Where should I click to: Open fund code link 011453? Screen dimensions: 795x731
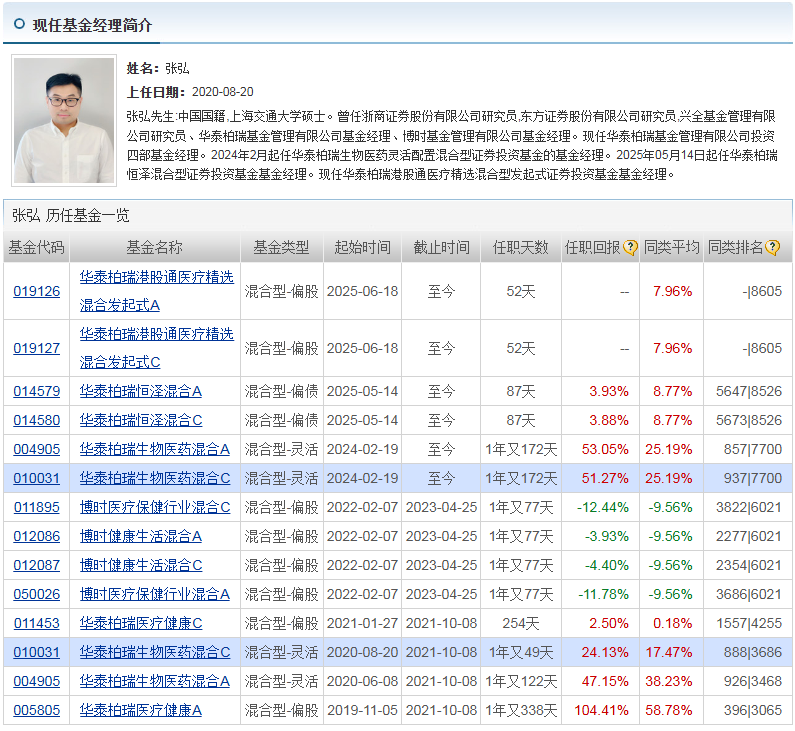click(37, 623)
